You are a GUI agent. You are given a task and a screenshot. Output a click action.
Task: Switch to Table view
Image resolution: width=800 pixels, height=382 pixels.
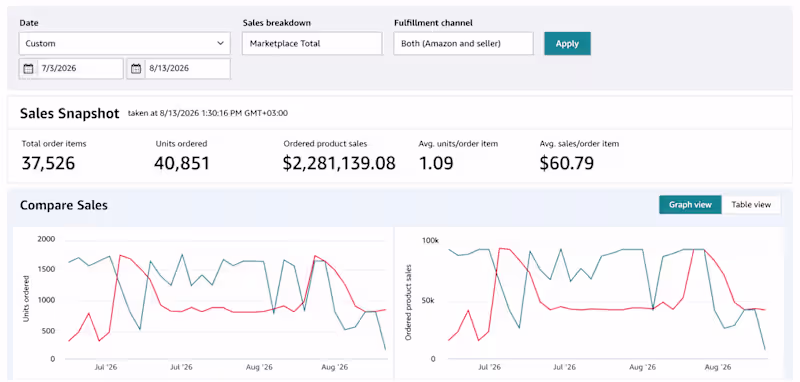coord(751,205)
